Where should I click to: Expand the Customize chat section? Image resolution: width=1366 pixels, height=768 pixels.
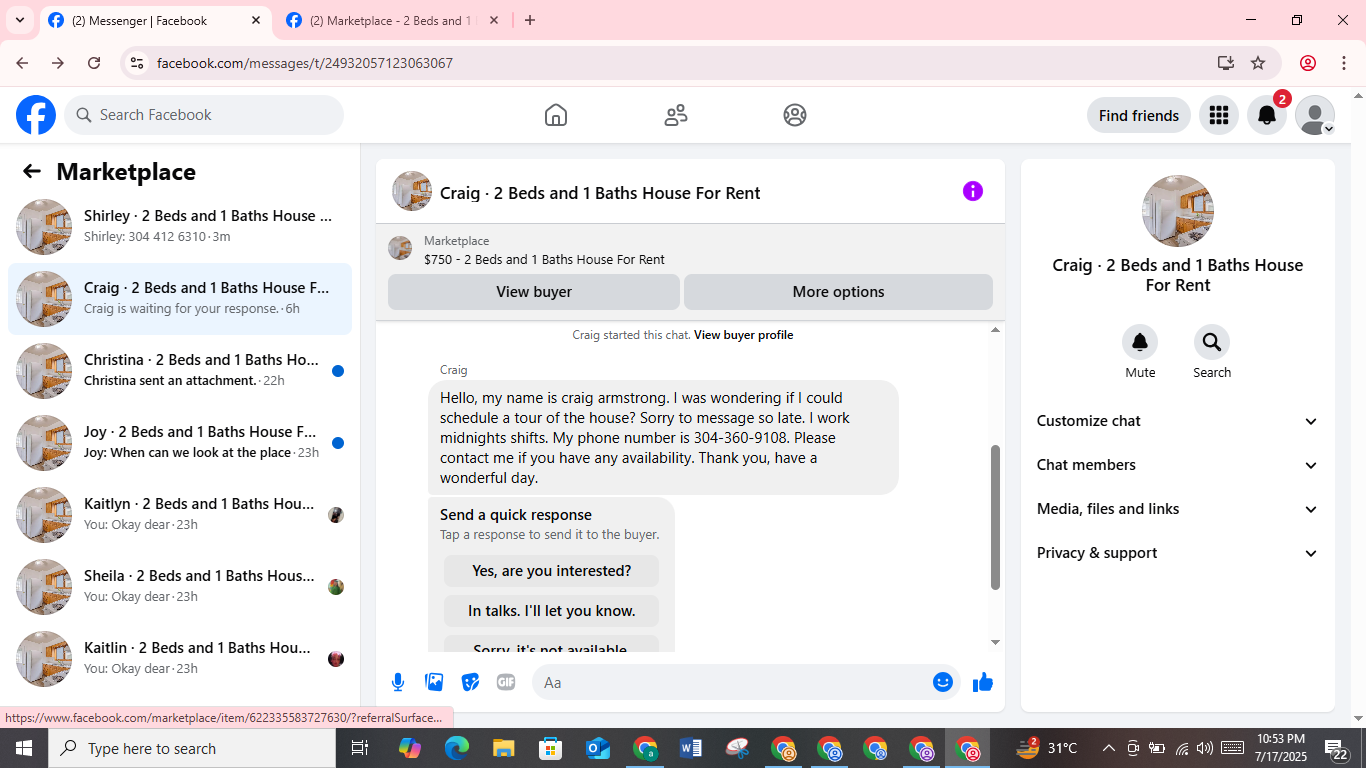click(1178, 421)
